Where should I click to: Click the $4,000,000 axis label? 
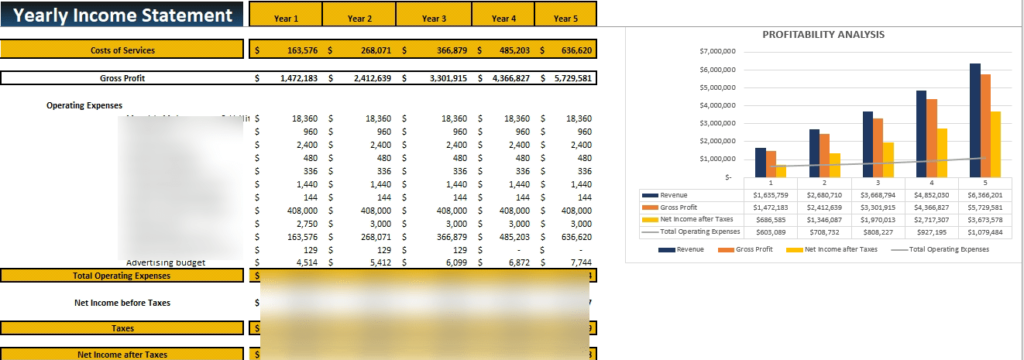coord(717,105)
